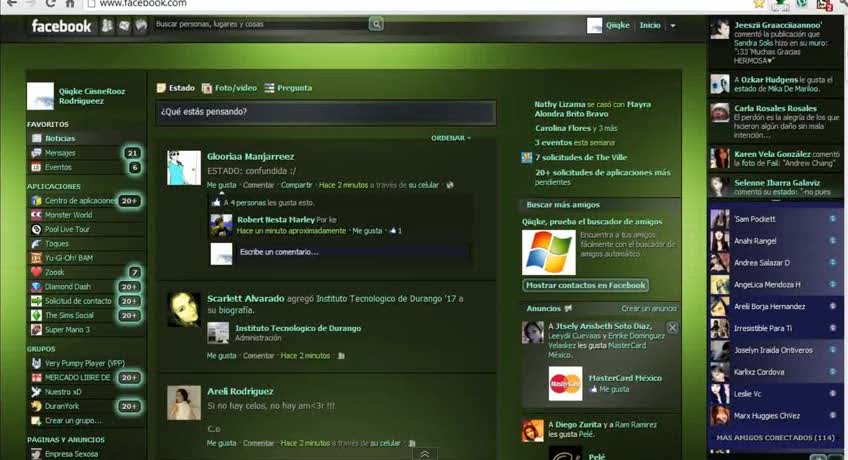Go to Inicio in top bar

650,25
